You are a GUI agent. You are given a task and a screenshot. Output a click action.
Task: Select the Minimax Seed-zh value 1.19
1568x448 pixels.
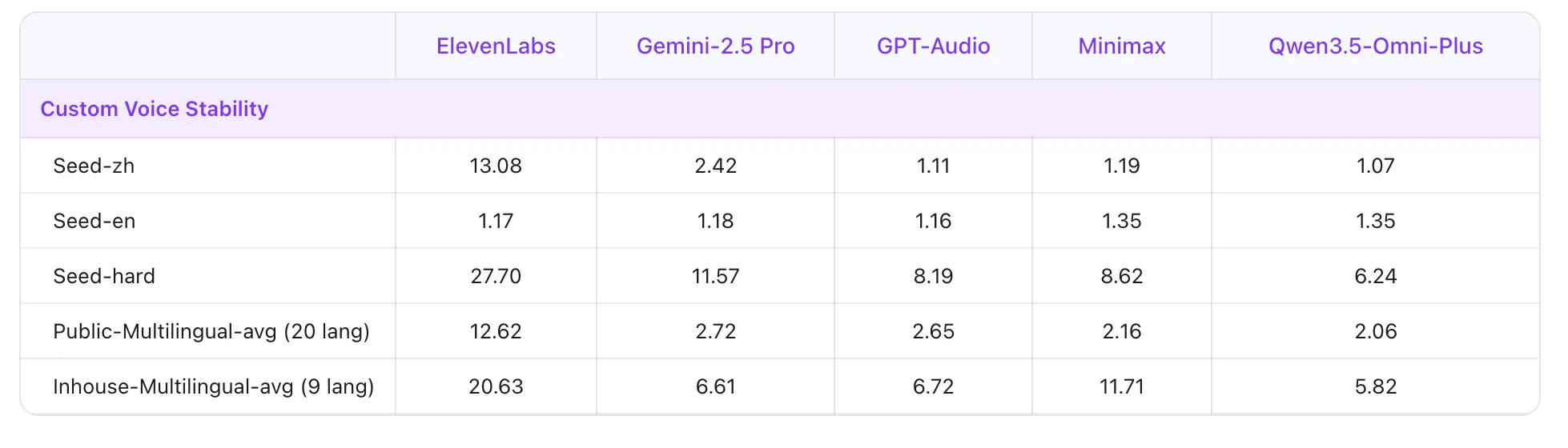coord(1121,166)
